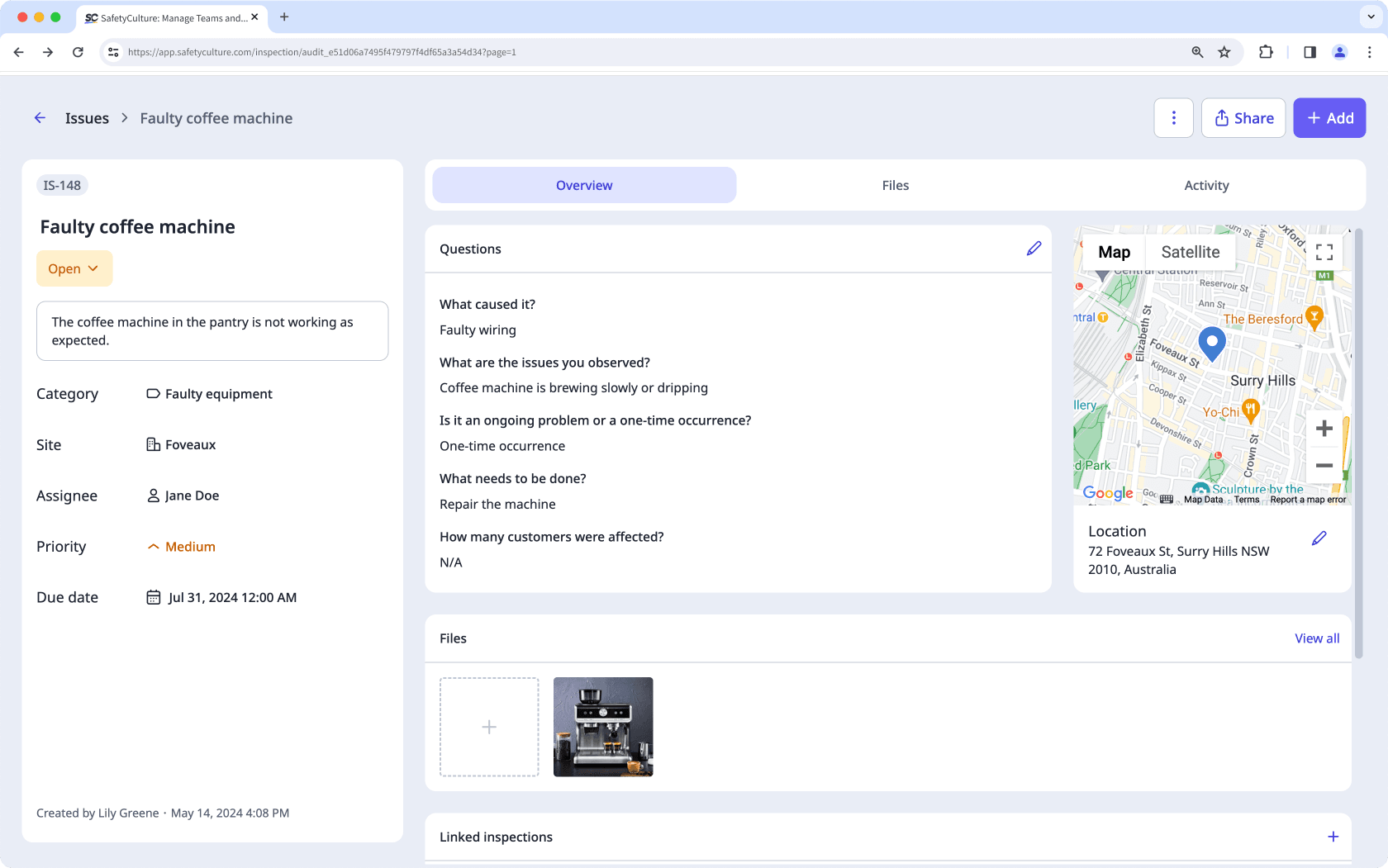Switch the map to Satellite view

[x=1190, y=251]
